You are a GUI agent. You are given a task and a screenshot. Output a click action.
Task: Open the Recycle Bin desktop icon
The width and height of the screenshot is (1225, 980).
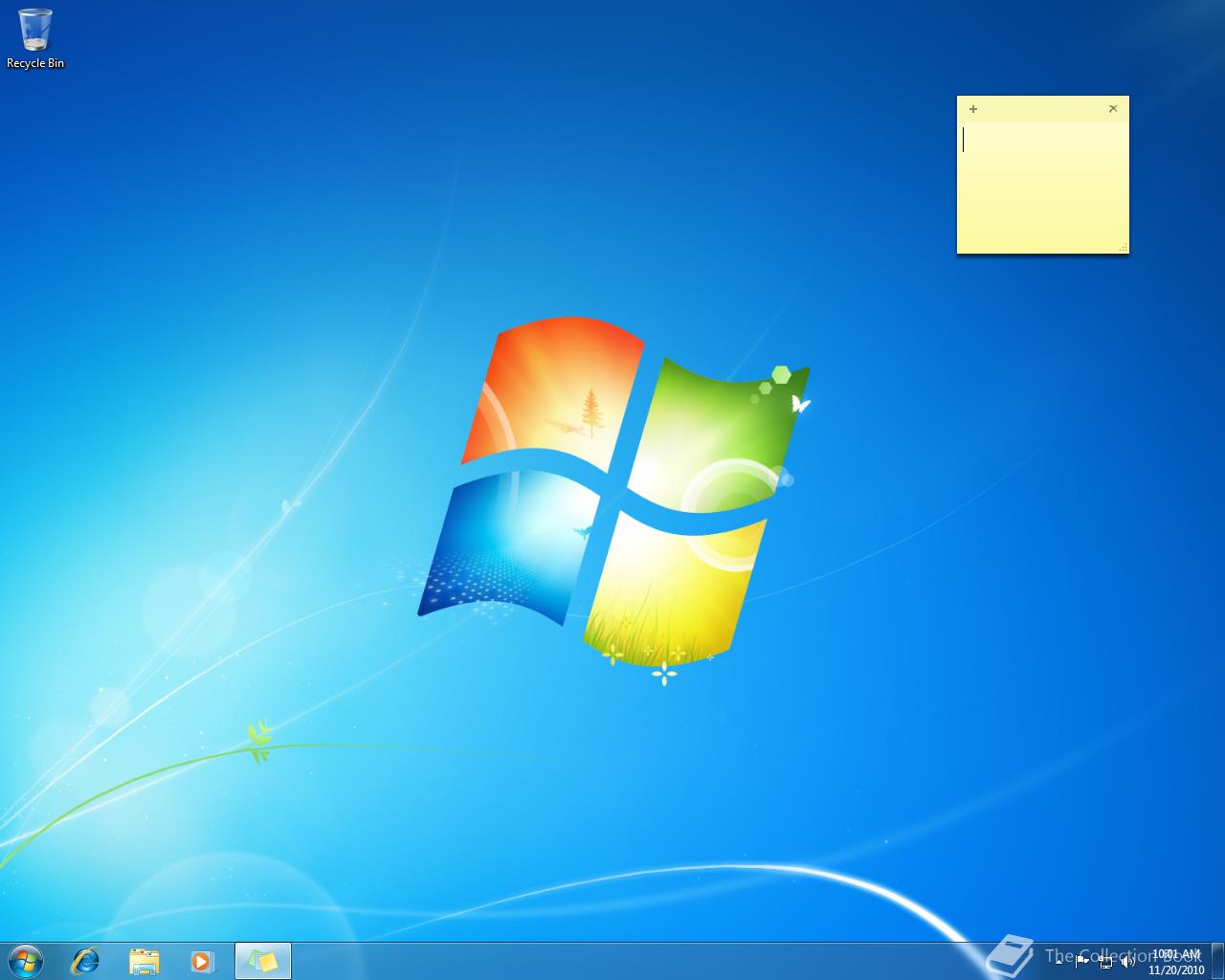click(35, 39)
